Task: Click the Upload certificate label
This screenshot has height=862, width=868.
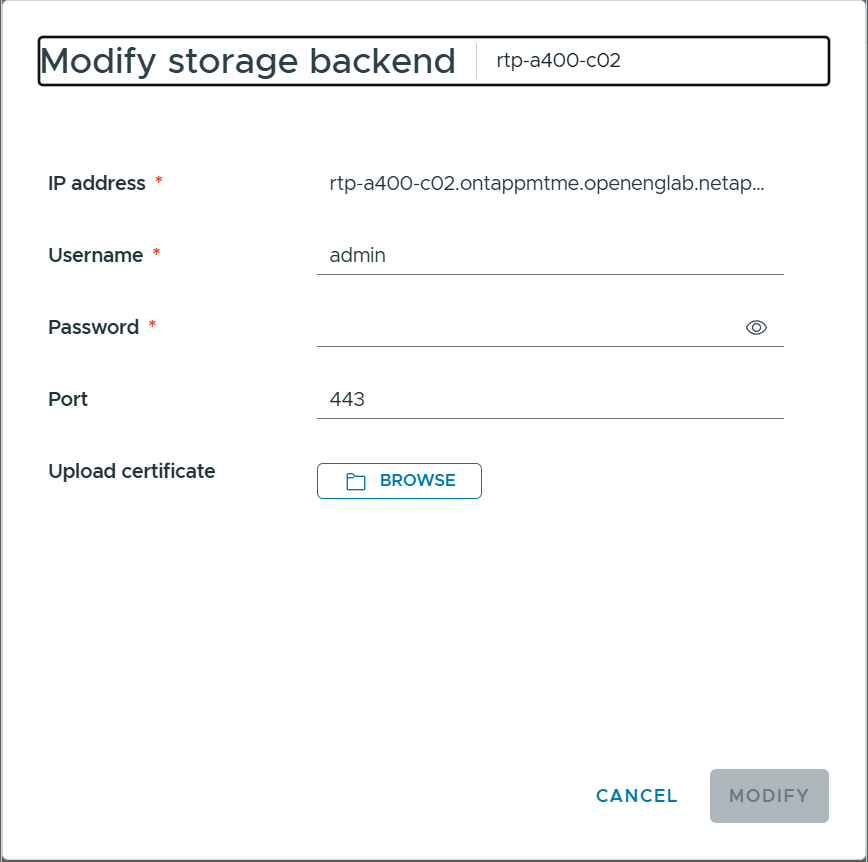Action: 132,471
